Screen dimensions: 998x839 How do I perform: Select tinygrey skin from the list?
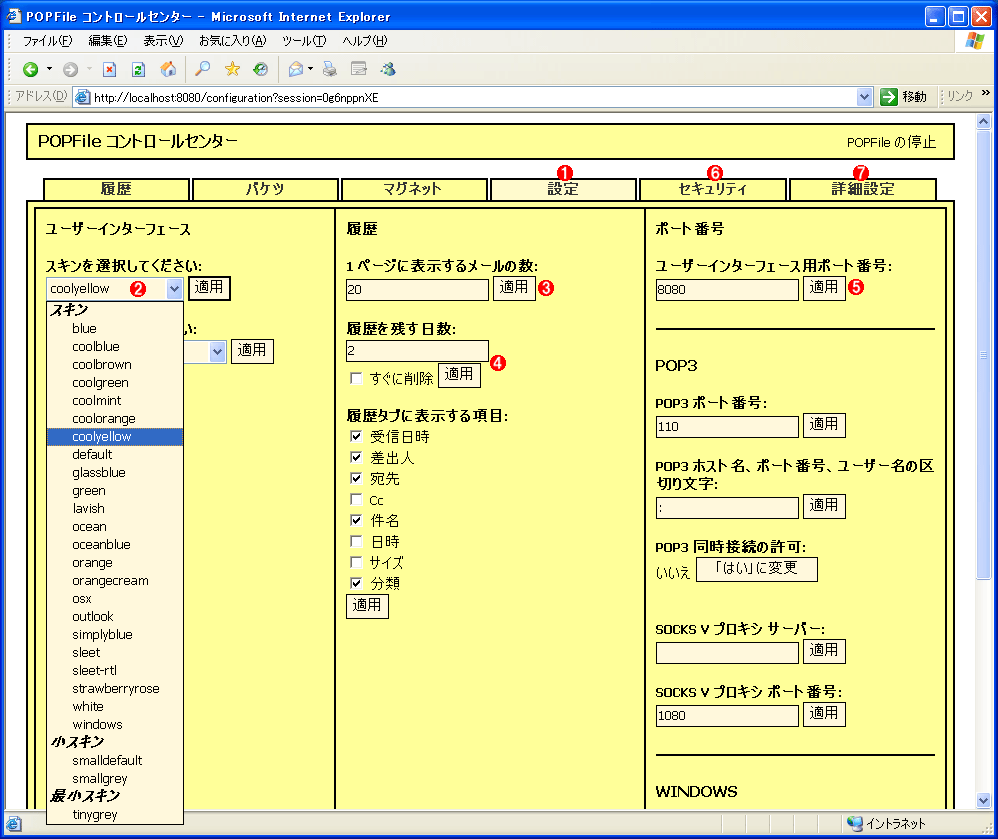[115, 814]
